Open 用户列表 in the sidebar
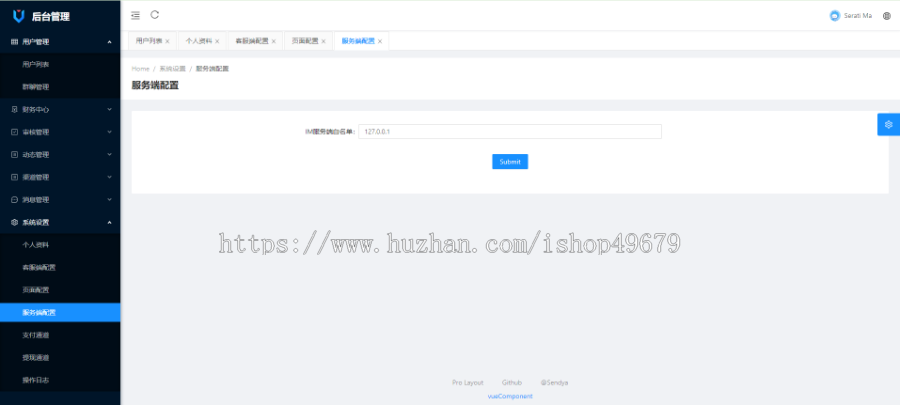The height and width of the screenshot is (405, 900). [60, 65]
